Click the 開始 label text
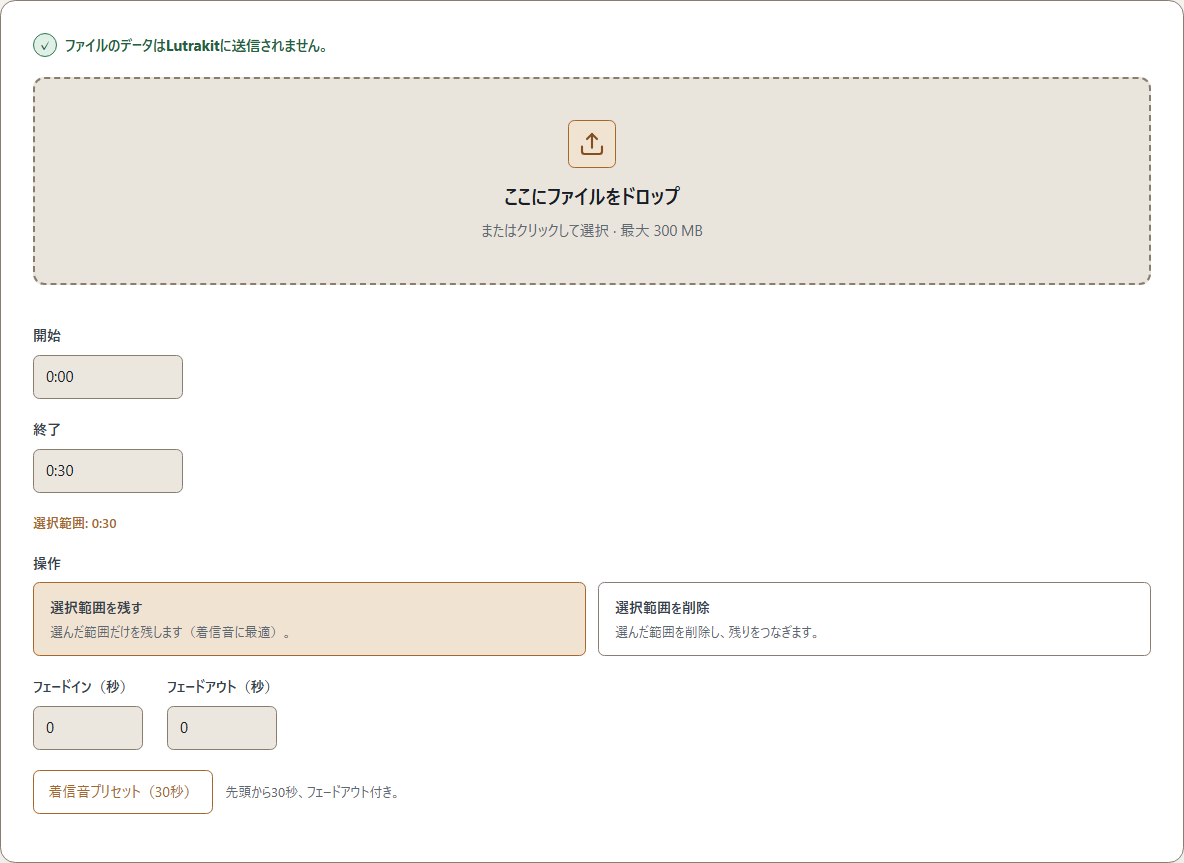Image resolution: width=1184 pixels, height=863 pixels. pos(47,336)
